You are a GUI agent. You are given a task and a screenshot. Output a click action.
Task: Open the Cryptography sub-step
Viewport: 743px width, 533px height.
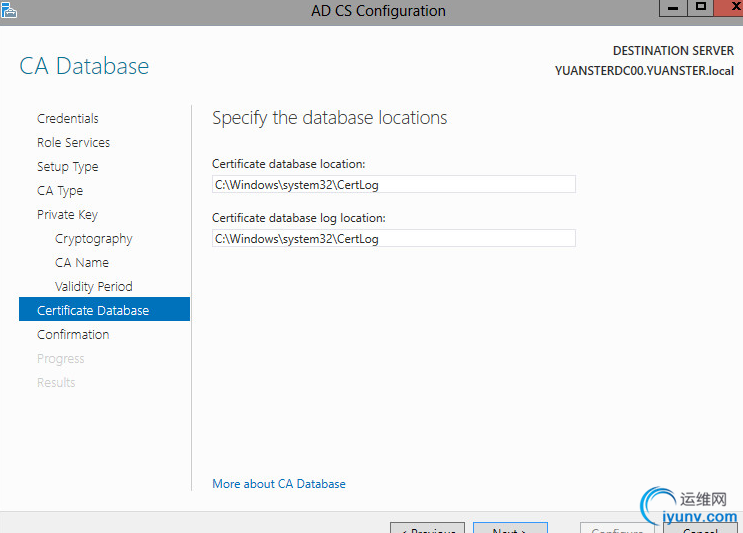point(93,239)
